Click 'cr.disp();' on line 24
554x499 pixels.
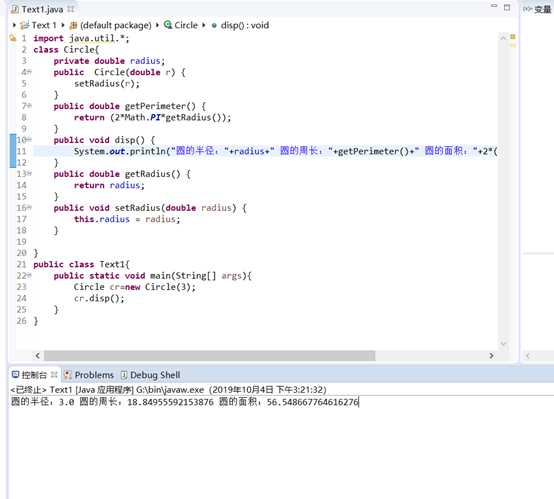(x=99, y=298)
